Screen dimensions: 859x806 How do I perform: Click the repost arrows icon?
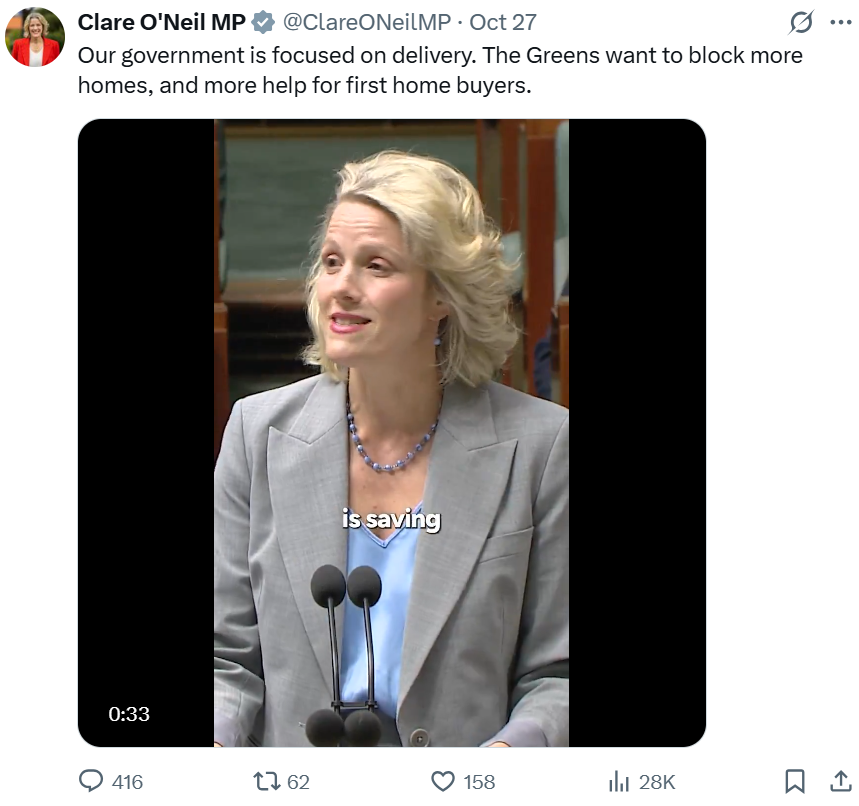click(266, 781)
